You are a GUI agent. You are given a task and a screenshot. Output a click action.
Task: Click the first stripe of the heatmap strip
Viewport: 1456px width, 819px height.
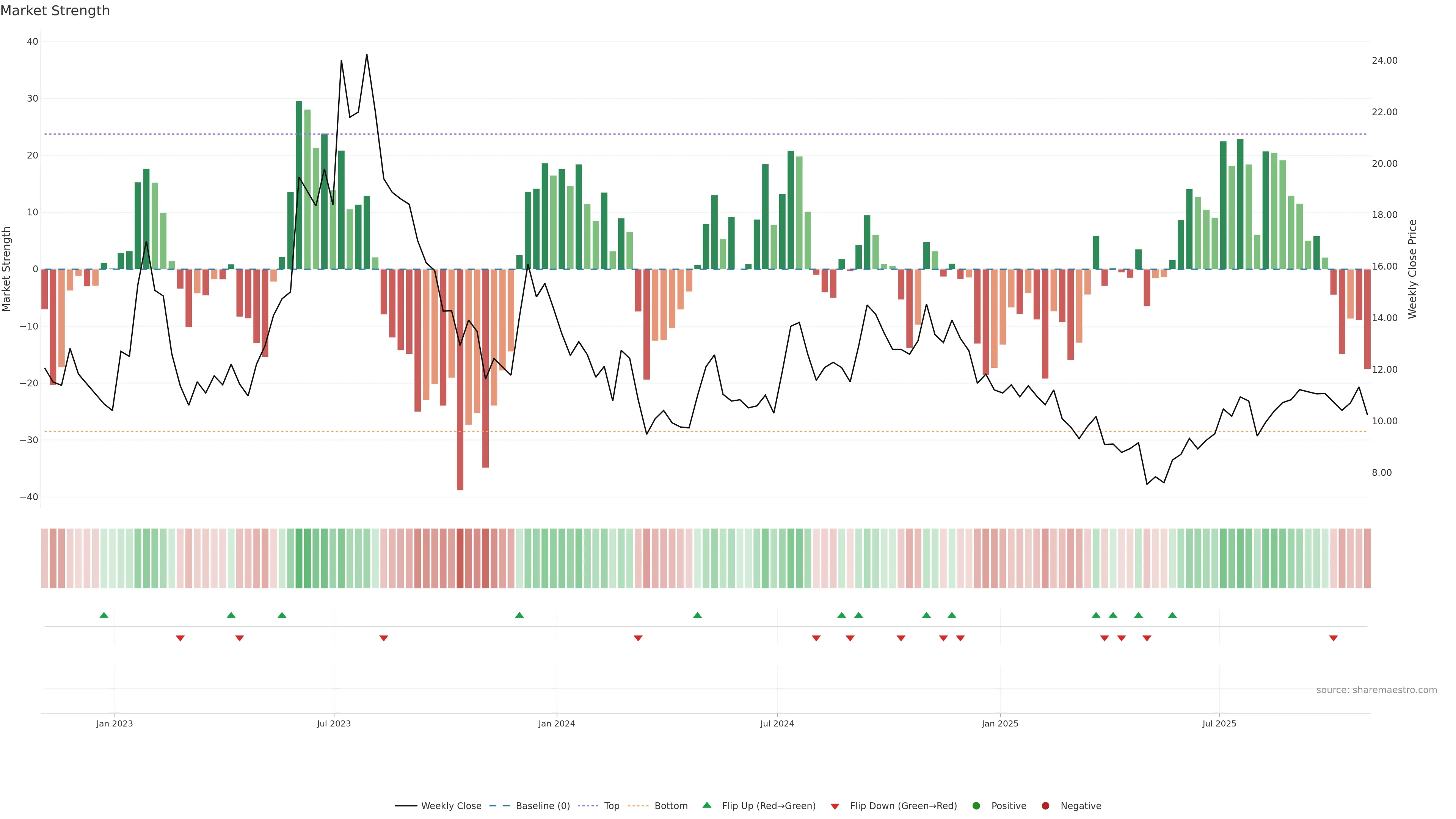click(44, 558)
